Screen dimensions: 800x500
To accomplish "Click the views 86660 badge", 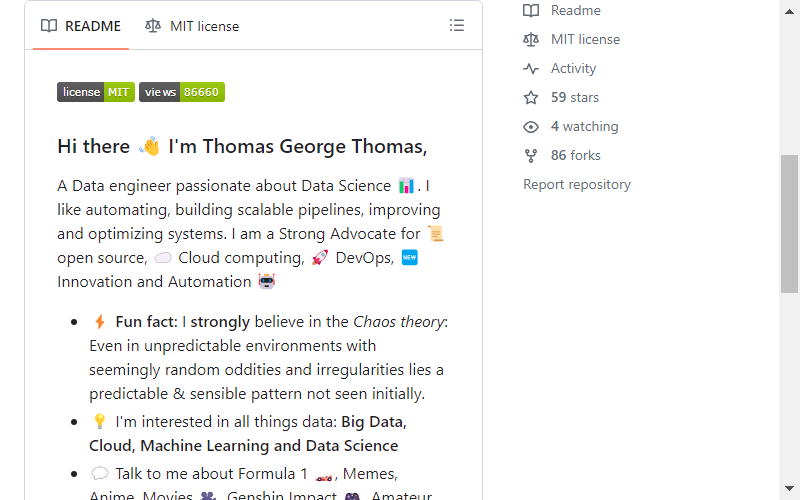I will tap(182, 92).
